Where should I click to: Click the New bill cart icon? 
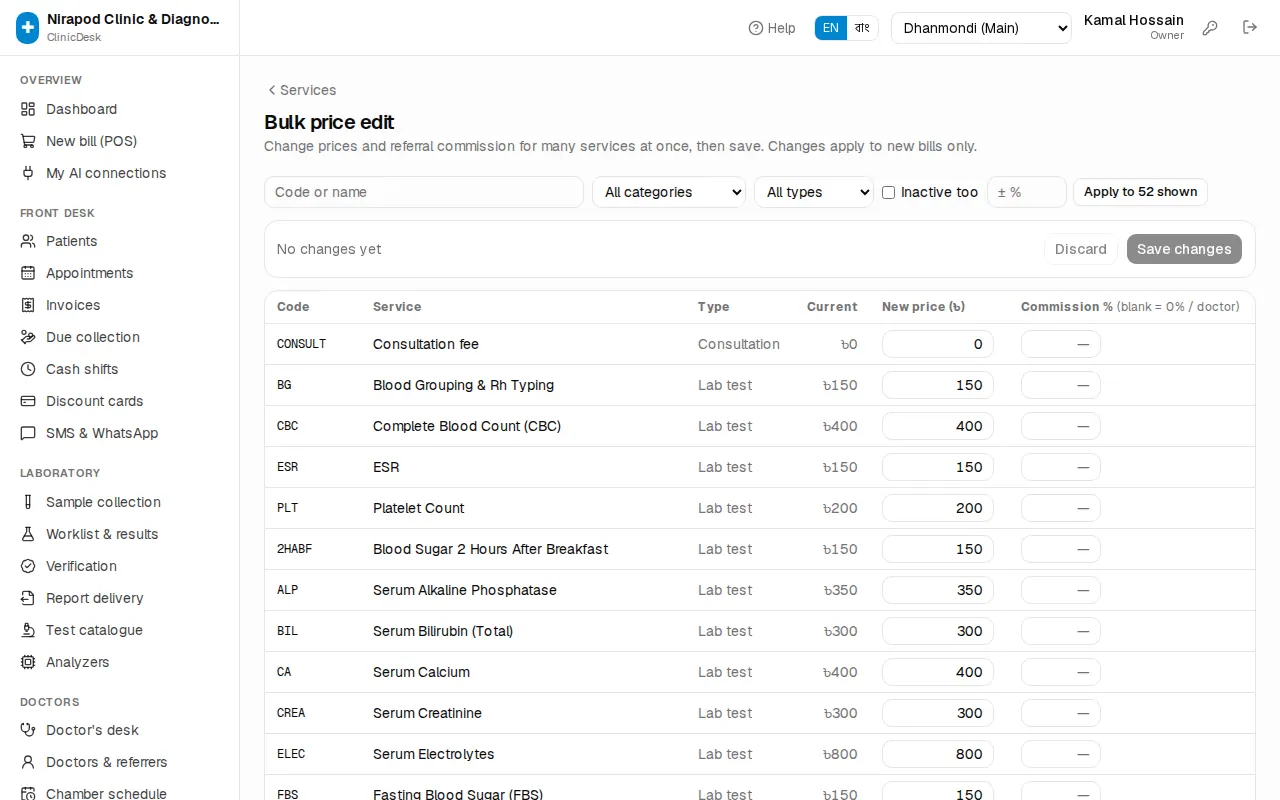pos(28,141)
